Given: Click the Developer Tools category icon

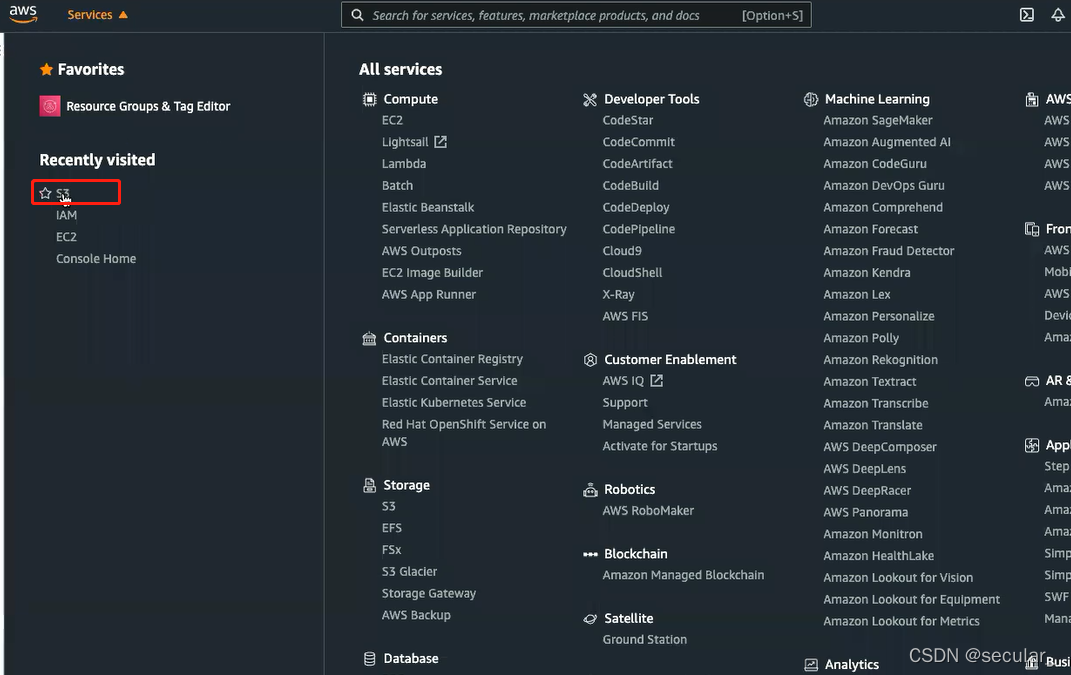Looking at the screenshot, I should 590,99.
